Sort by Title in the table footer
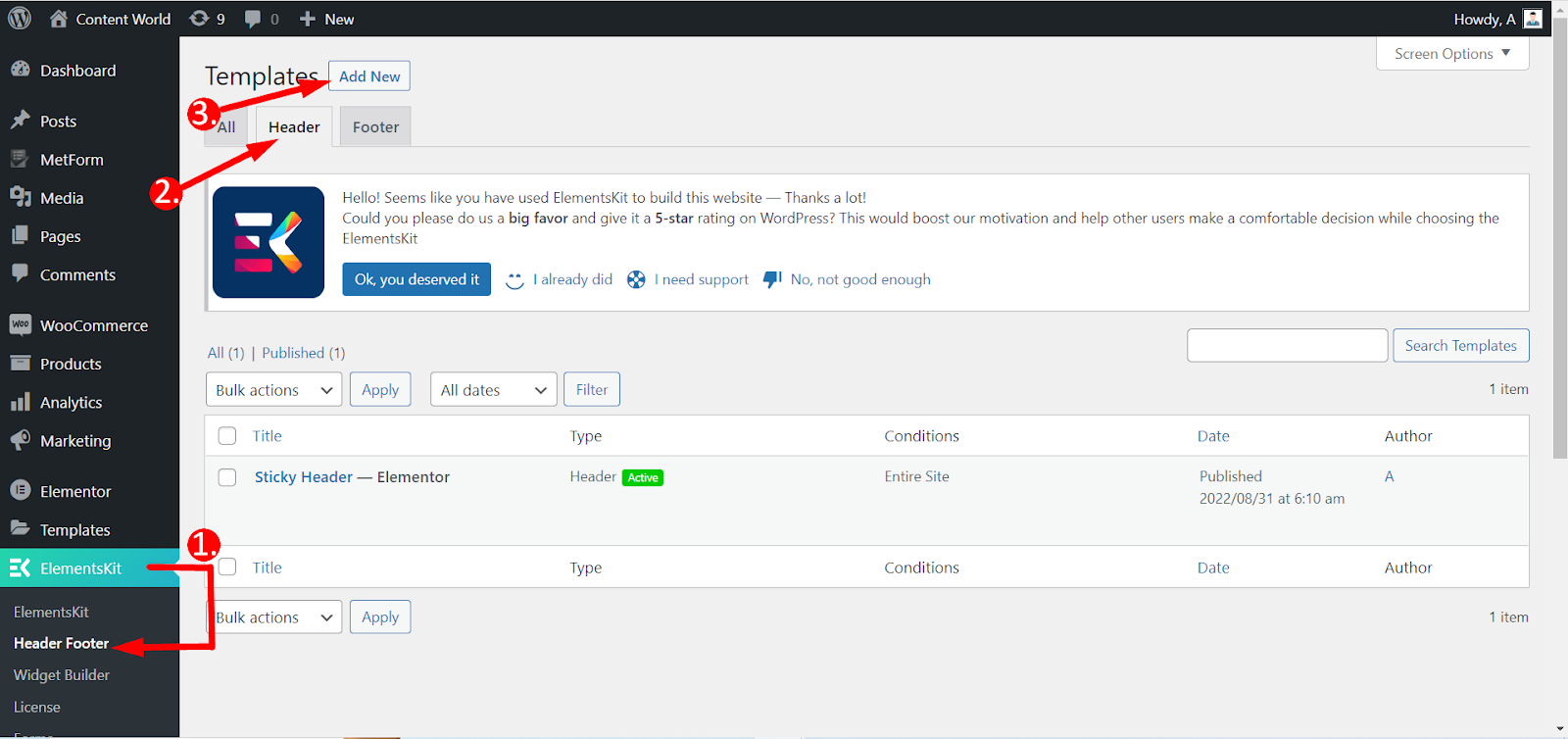The width and height of the screenshot is (1568, 739). tap(268, 567)
